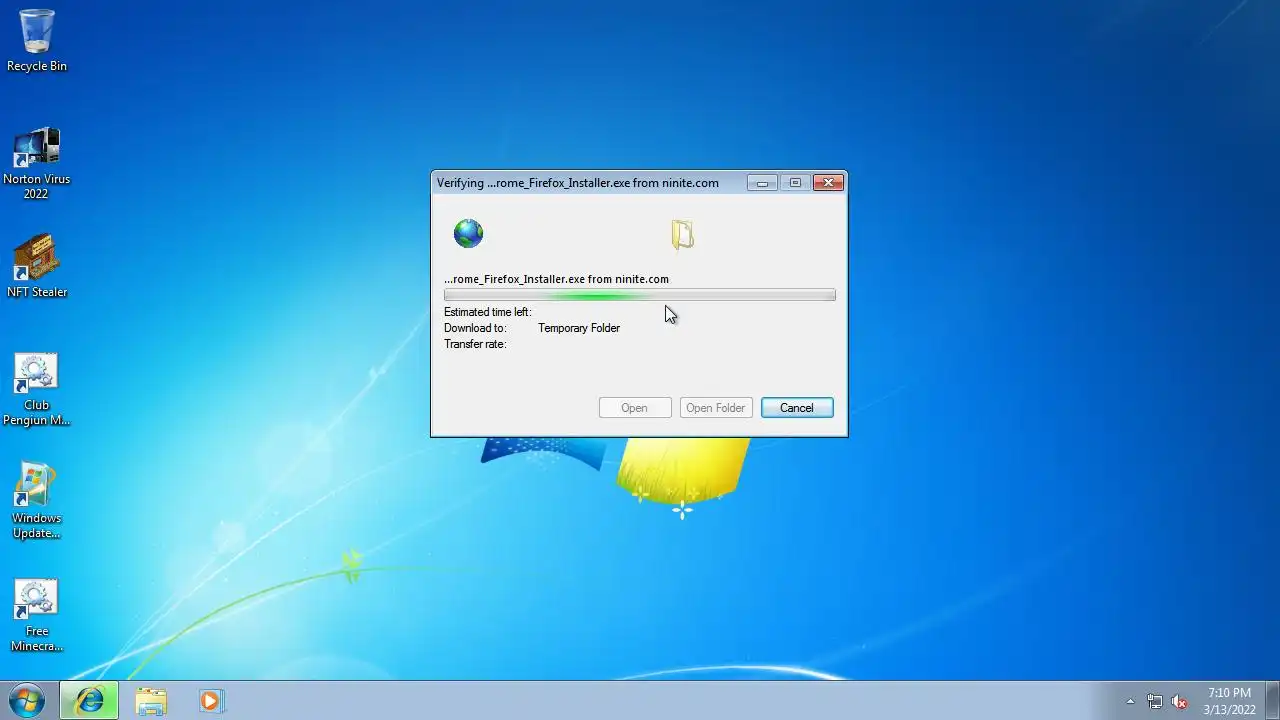The height and width of the screenshot is (720, 1280).
Task: Click the globe icon in download dialog
Action: click(468, 234)
